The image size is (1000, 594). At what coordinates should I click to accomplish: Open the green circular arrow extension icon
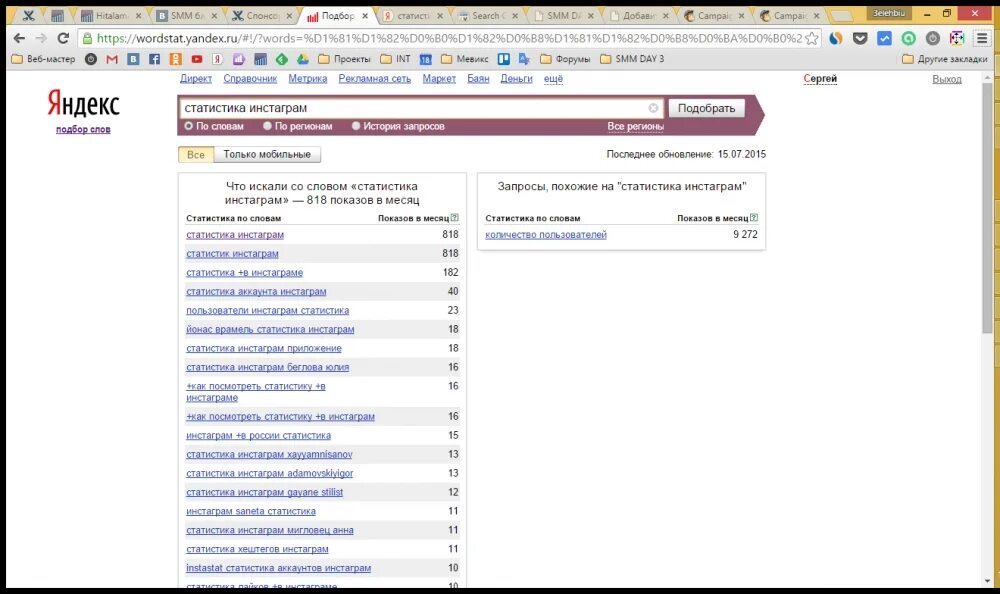(908, 39)
